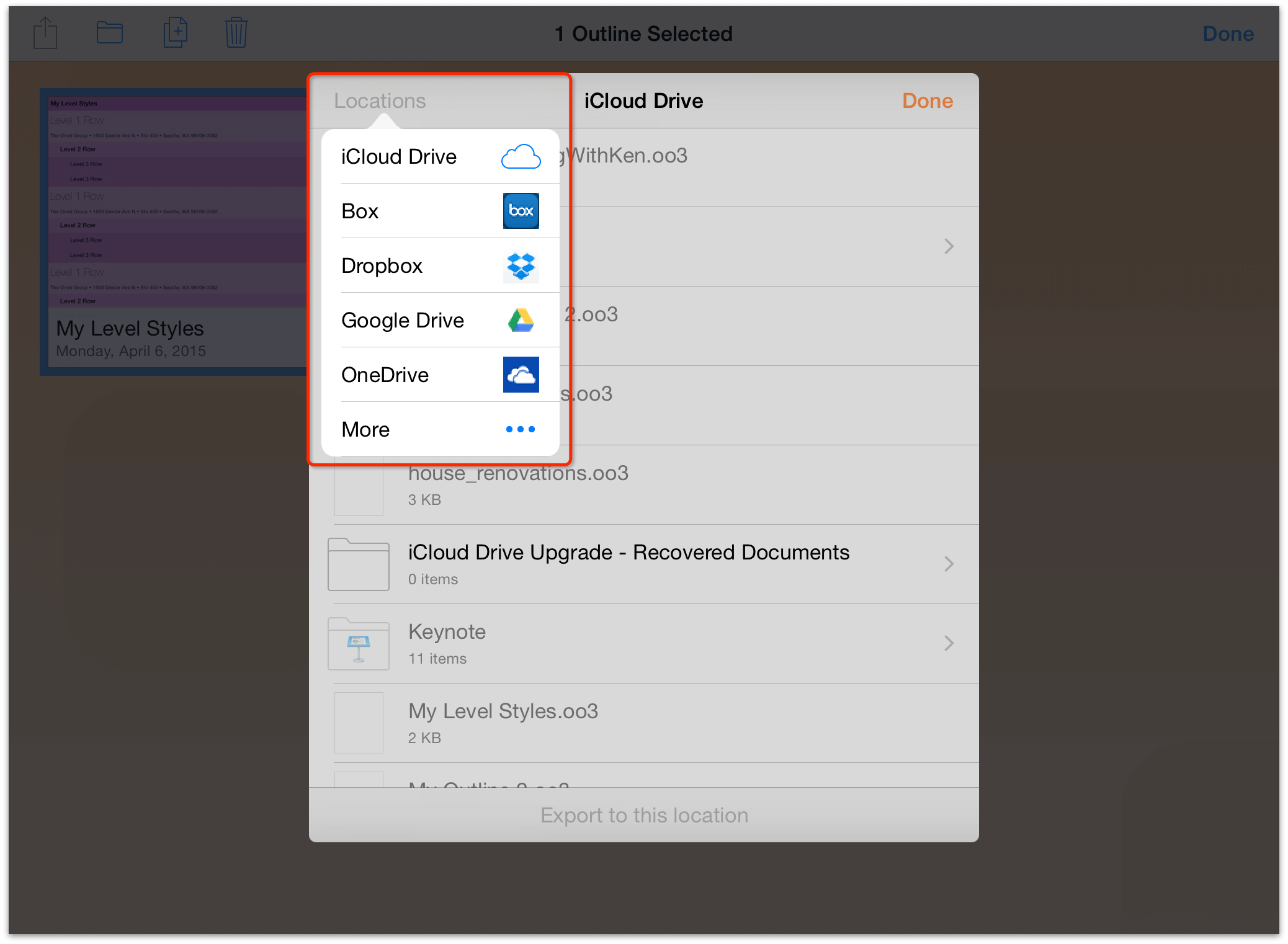The height and width of the screenshot is (944, 1288).
Task: Tap the 11 items label under Keynote
Action: 437,659
